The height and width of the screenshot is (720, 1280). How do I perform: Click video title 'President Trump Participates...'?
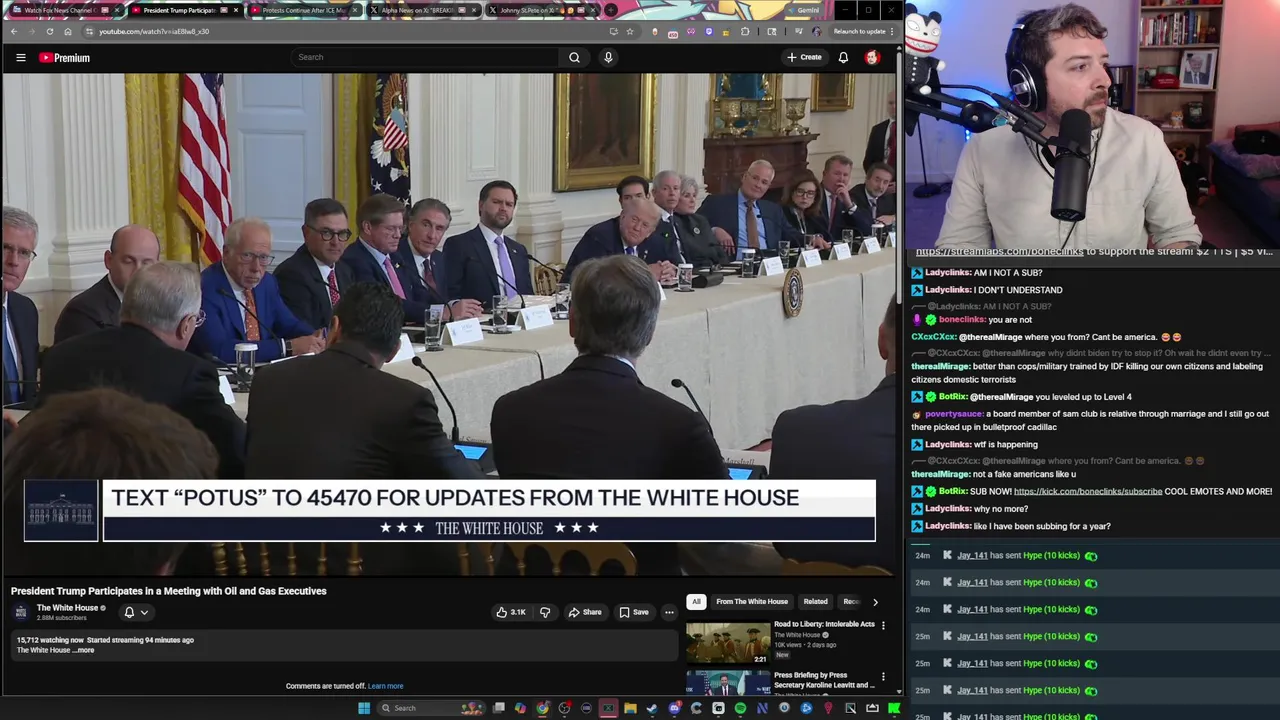[169, 591]
